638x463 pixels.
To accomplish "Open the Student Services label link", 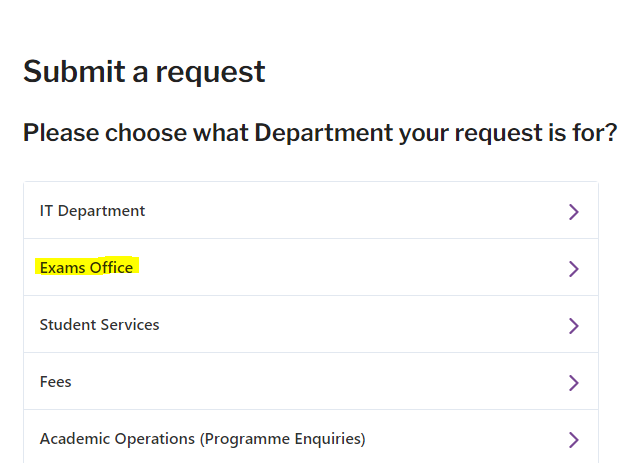I will 99,325.
